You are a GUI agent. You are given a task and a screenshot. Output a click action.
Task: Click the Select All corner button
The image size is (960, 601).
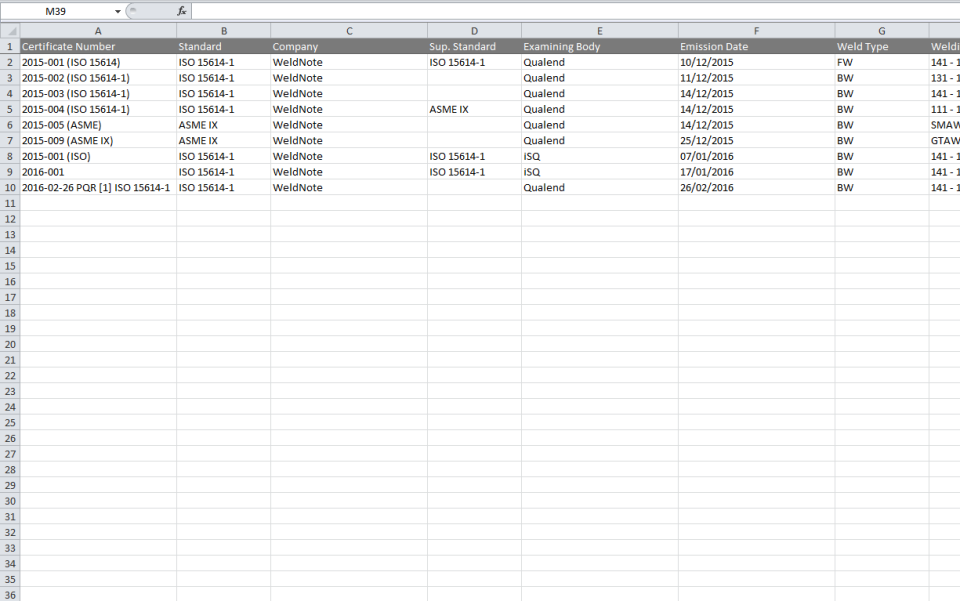point(10,31)
